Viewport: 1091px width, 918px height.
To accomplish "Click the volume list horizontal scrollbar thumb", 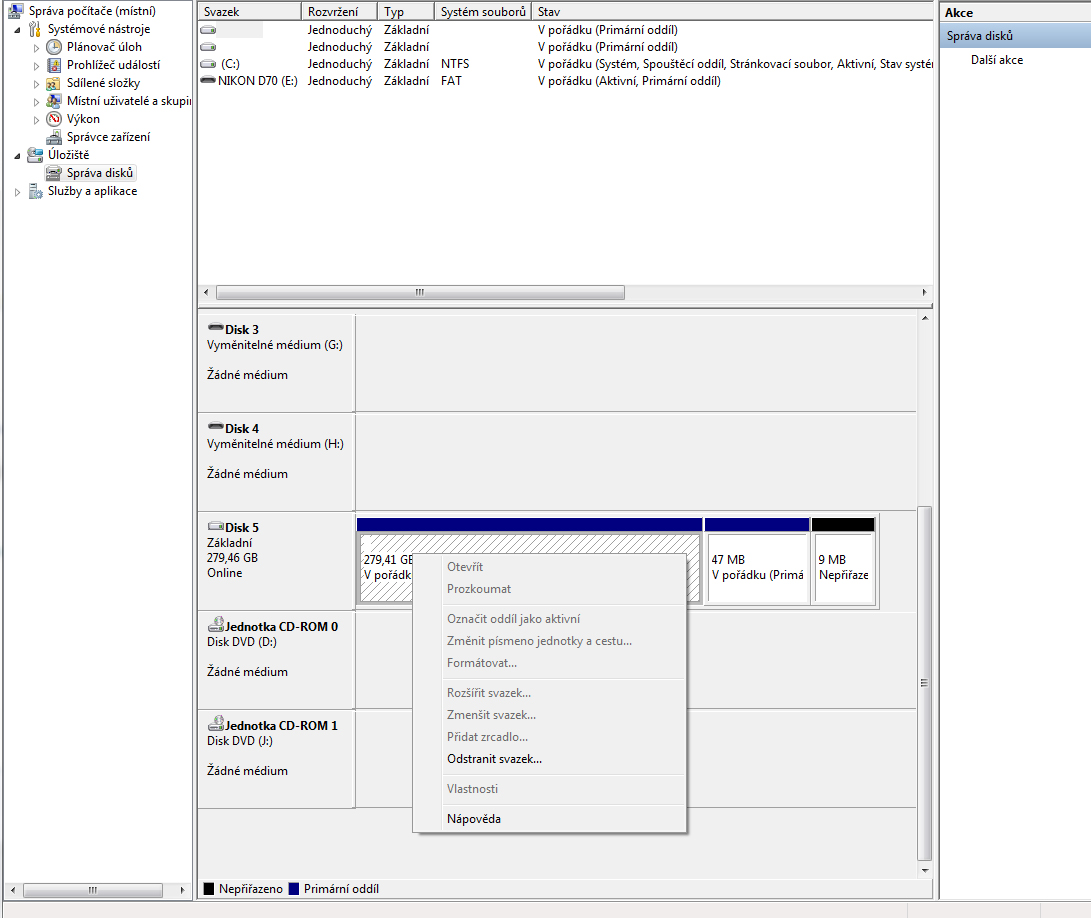I will (x=420, y=292).
